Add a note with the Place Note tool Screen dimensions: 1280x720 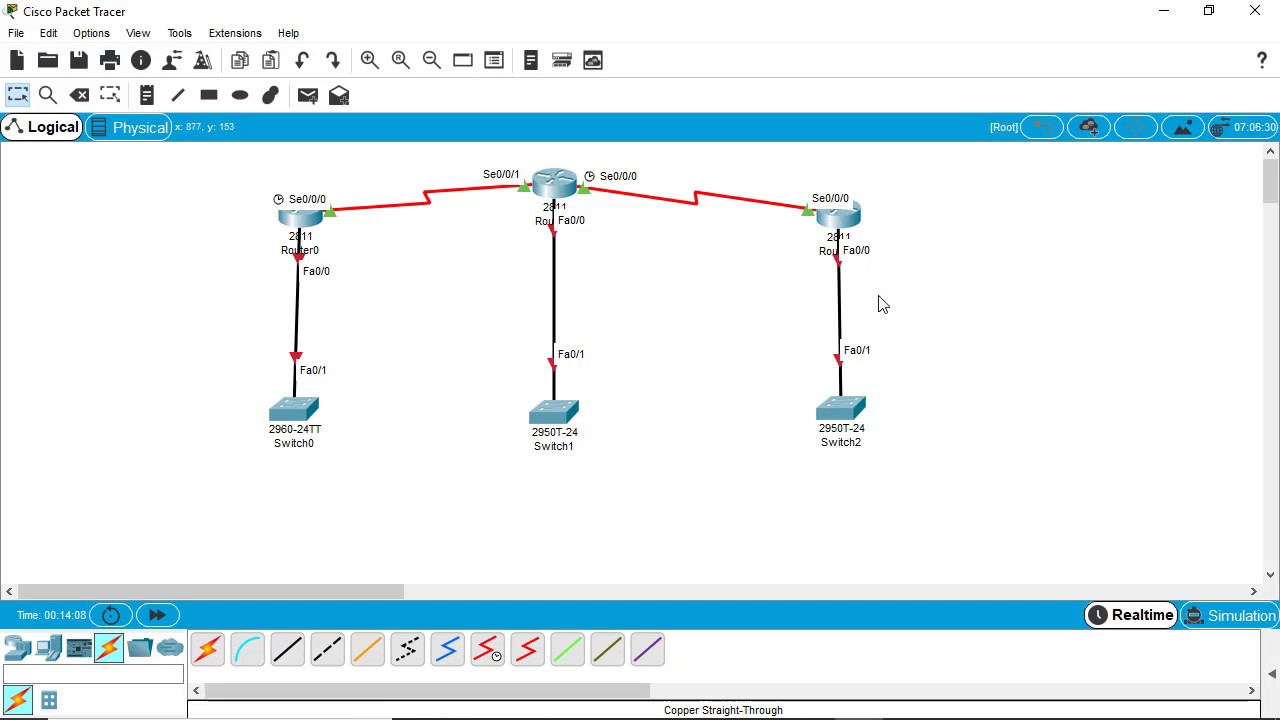click(146, 95)
